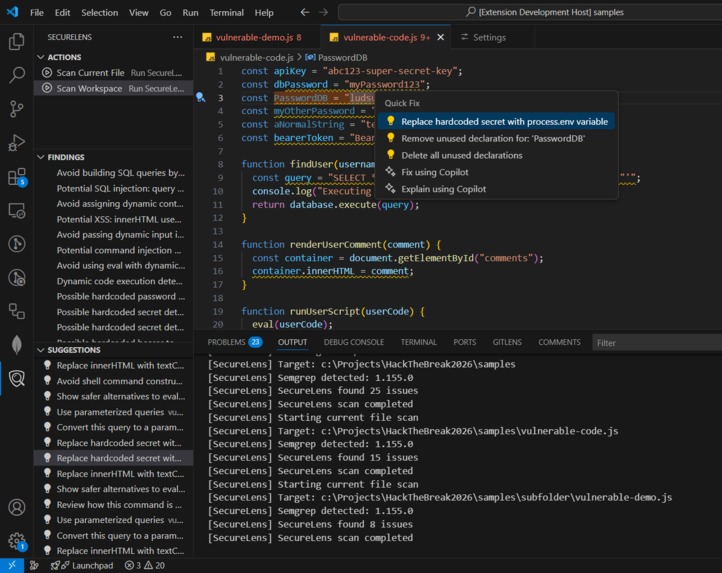The width and height of the screenshot is (722, 573).
Task: Collapse the ACTIONS section
Action: pos(113,57)
